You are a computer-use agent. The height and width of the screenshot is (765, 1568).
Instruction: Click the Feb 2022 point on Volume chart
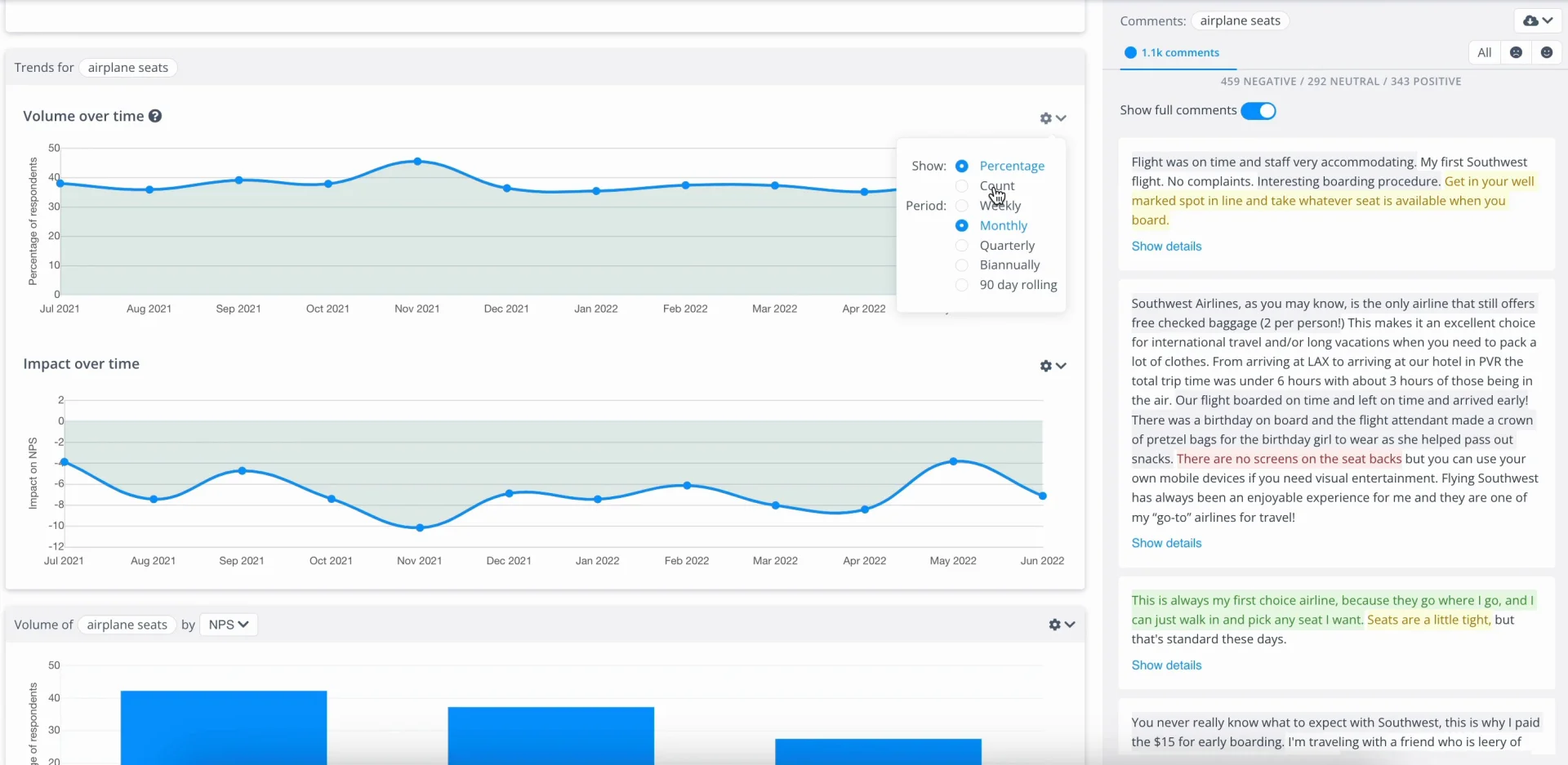point(685,185)
